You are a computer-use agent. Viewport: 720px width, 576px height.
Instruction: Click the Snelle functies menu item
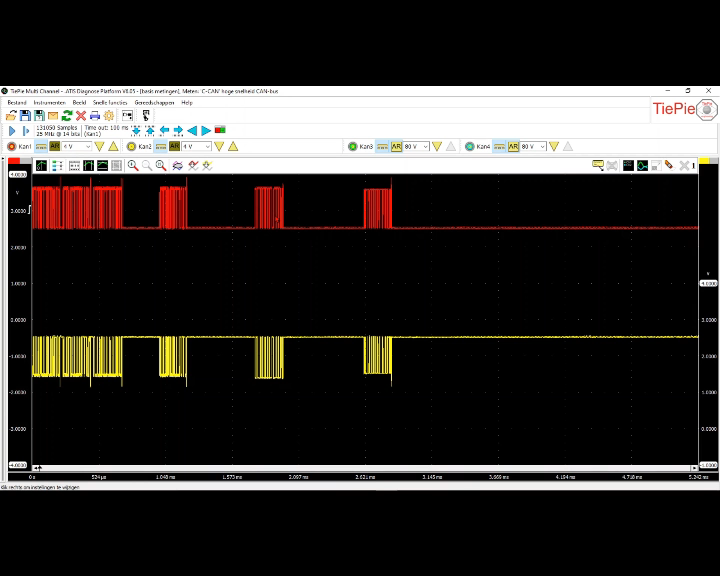pyautogui.click(x=109, y=102)
